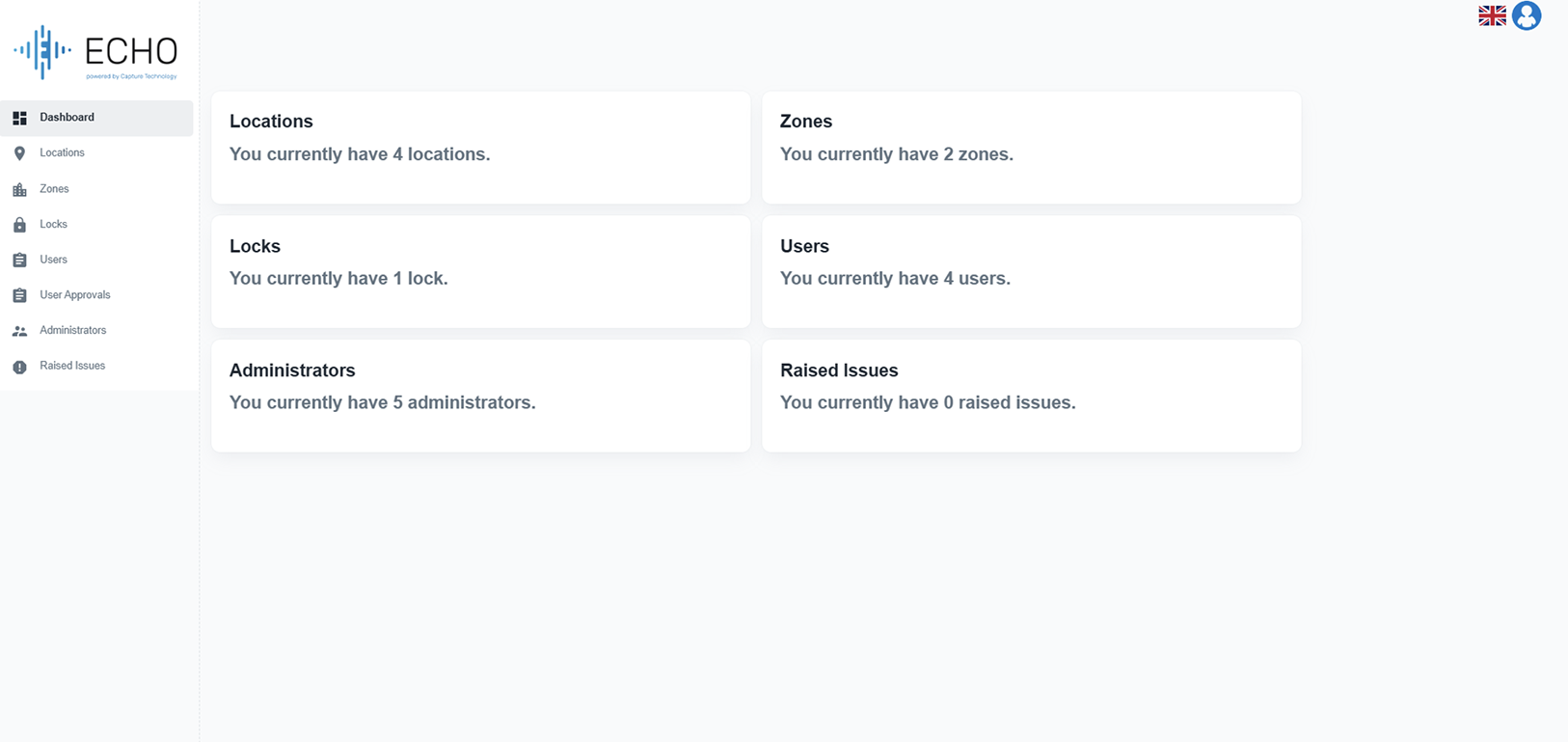Click the Raised Issues alert icon
Viewport: 1568px width, 742px height.
pos(19,367)
